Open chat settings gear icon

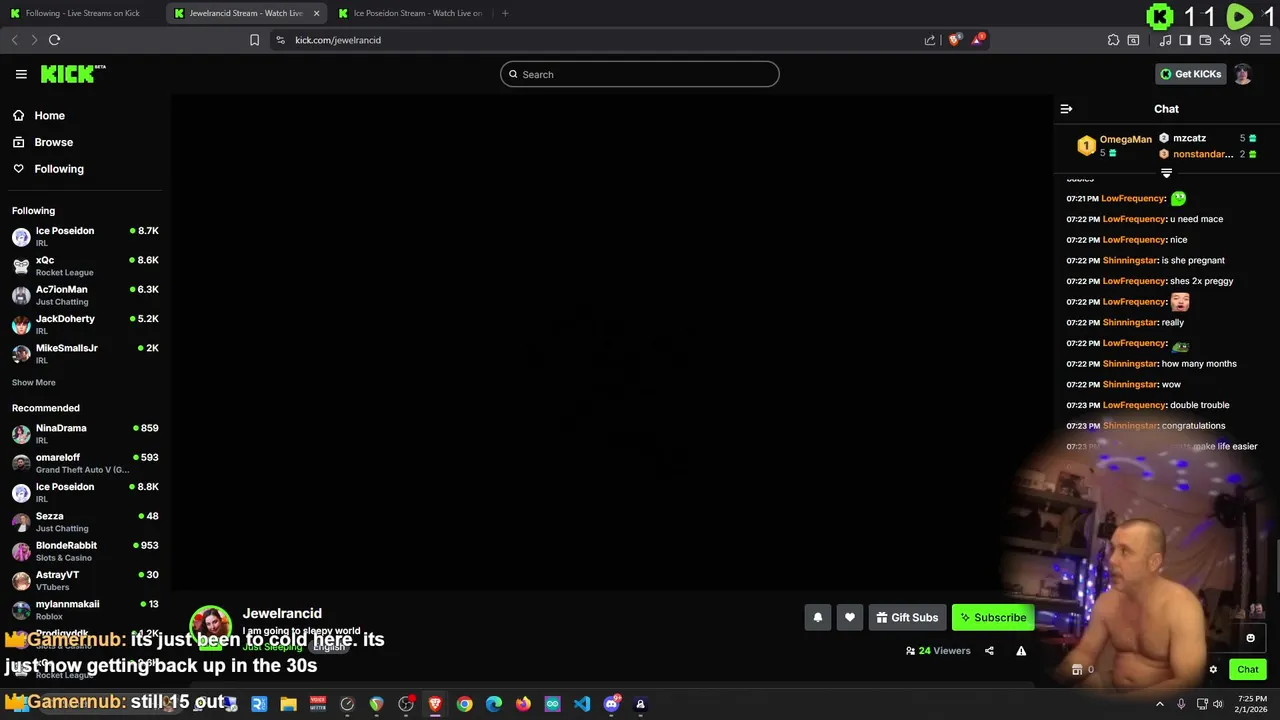(x=1213, y=670)
